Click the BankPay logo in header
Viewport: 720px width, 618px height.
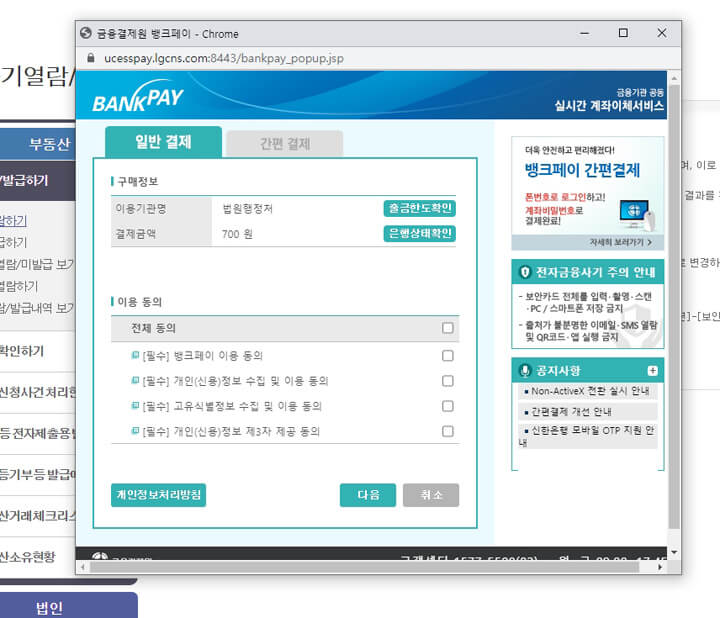[x=137, y=96]
